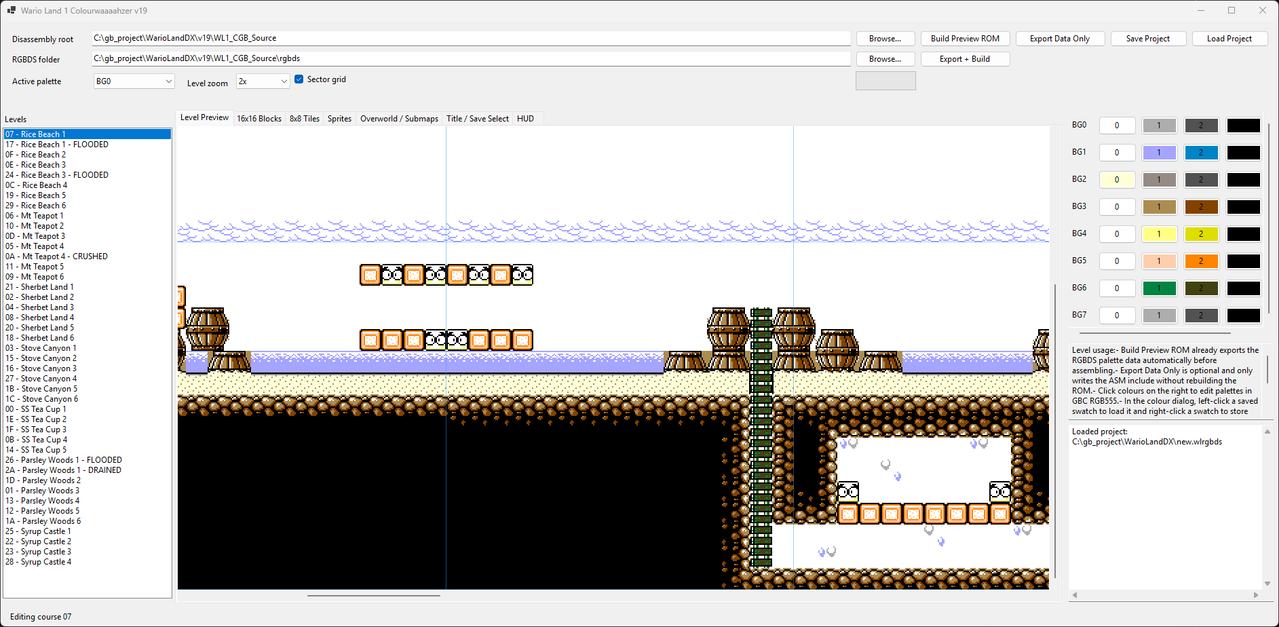Go to Overworld / Submaps tab
Image resolution: width=1279 pixels, height=627 pixels.
tap(399, 118)
